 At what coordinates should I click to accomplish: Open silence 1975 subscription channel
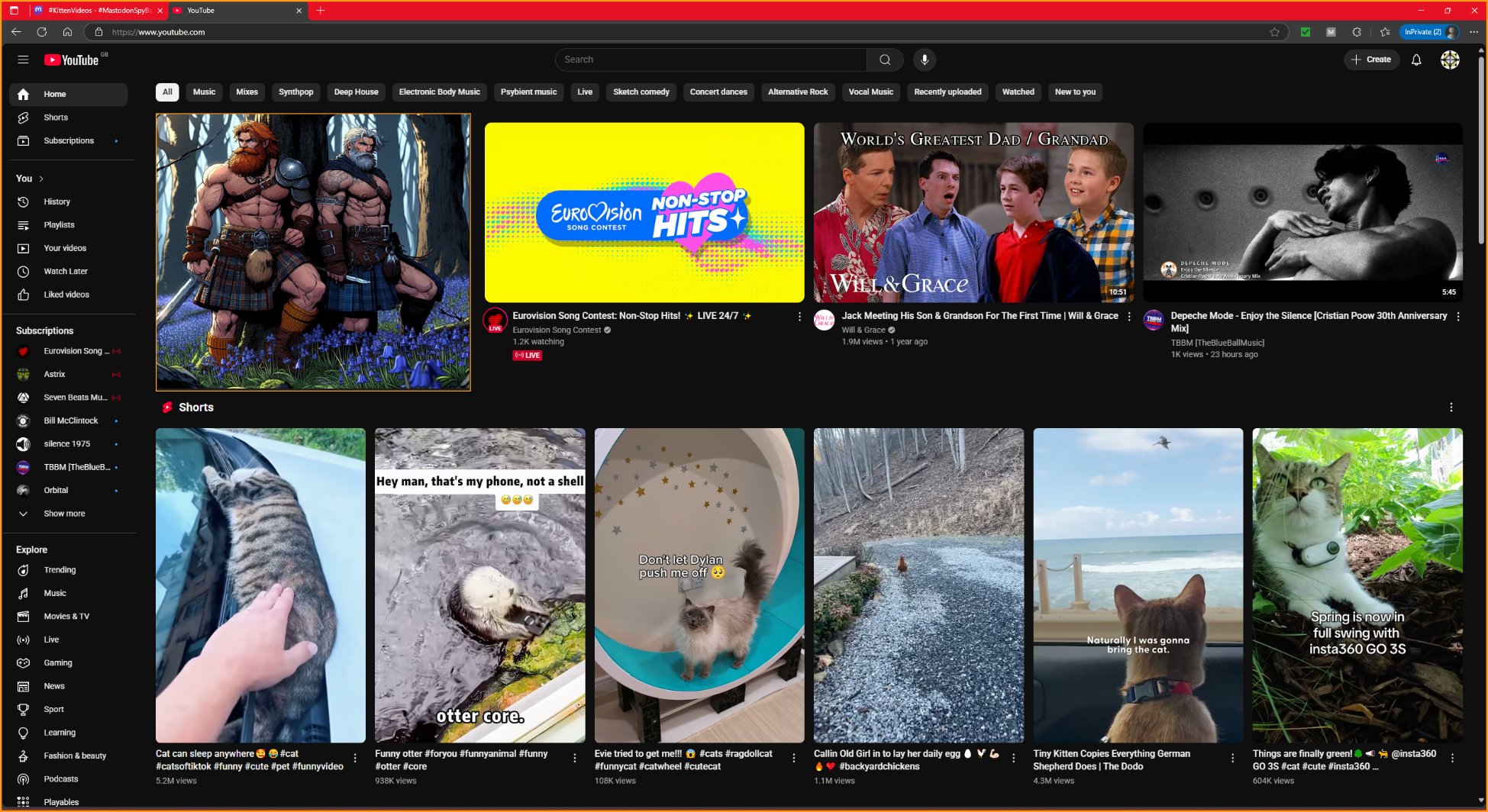68,444
